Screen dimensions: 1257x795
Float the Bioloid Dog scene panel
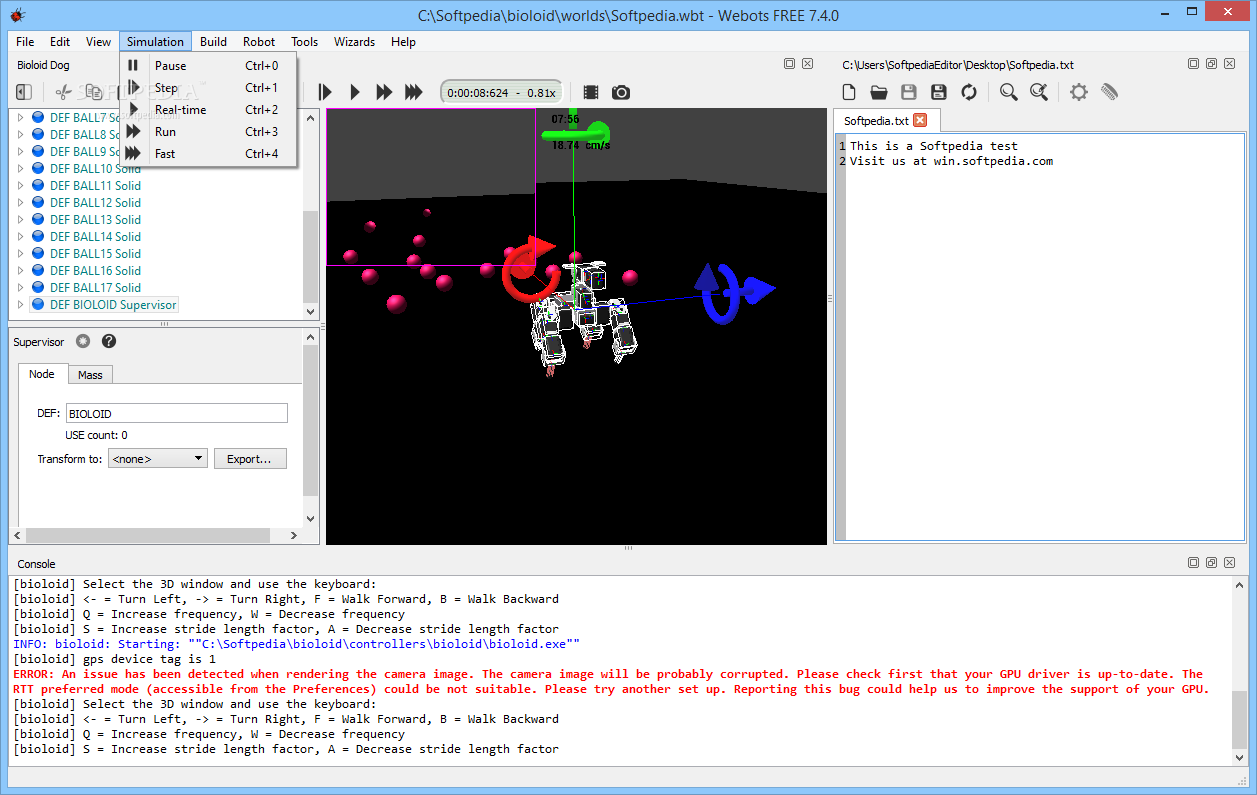click(x=790, y=63)
